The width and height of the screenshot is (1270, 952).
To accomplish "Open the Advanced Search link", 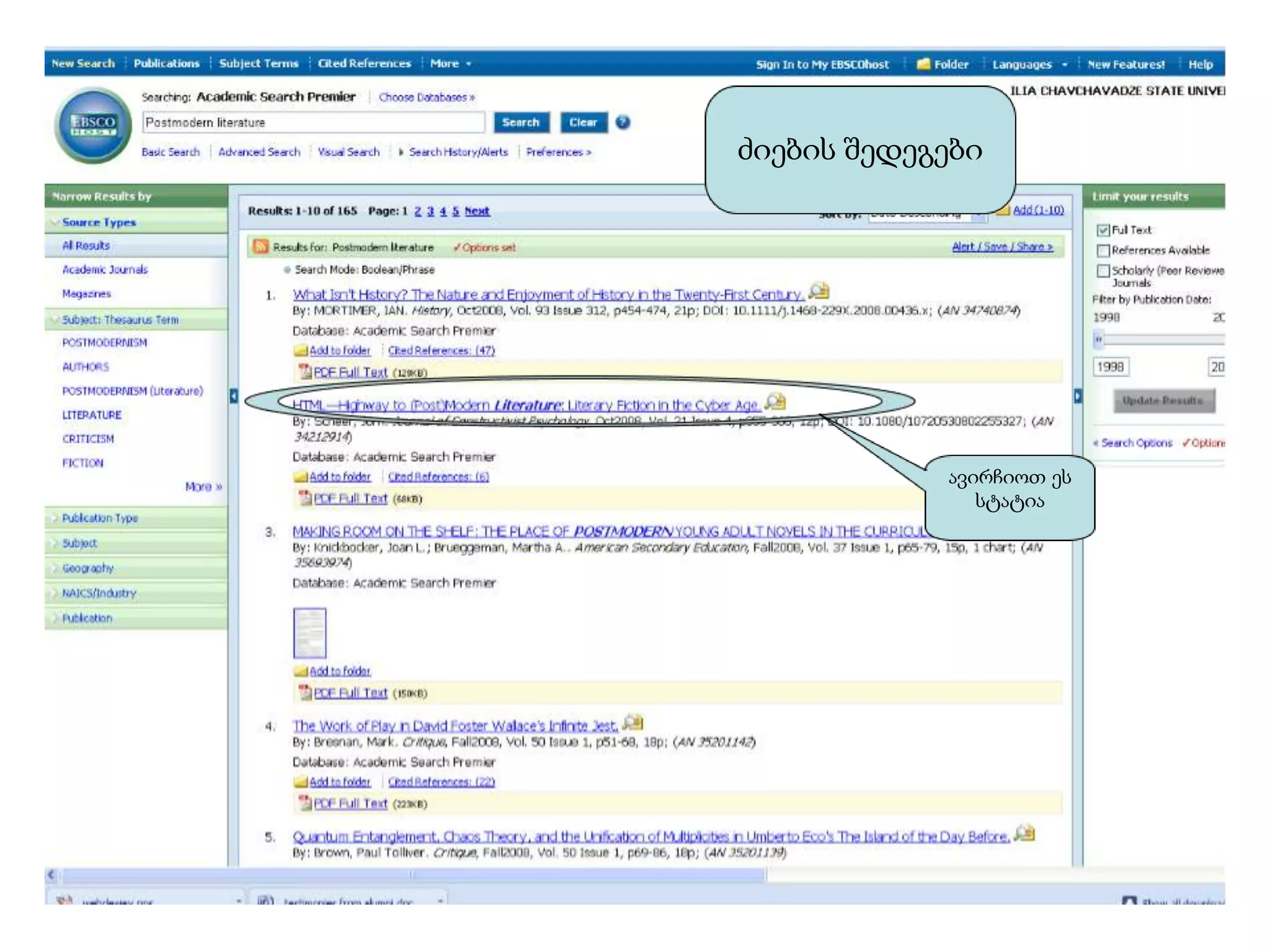I will click(259, 152).
